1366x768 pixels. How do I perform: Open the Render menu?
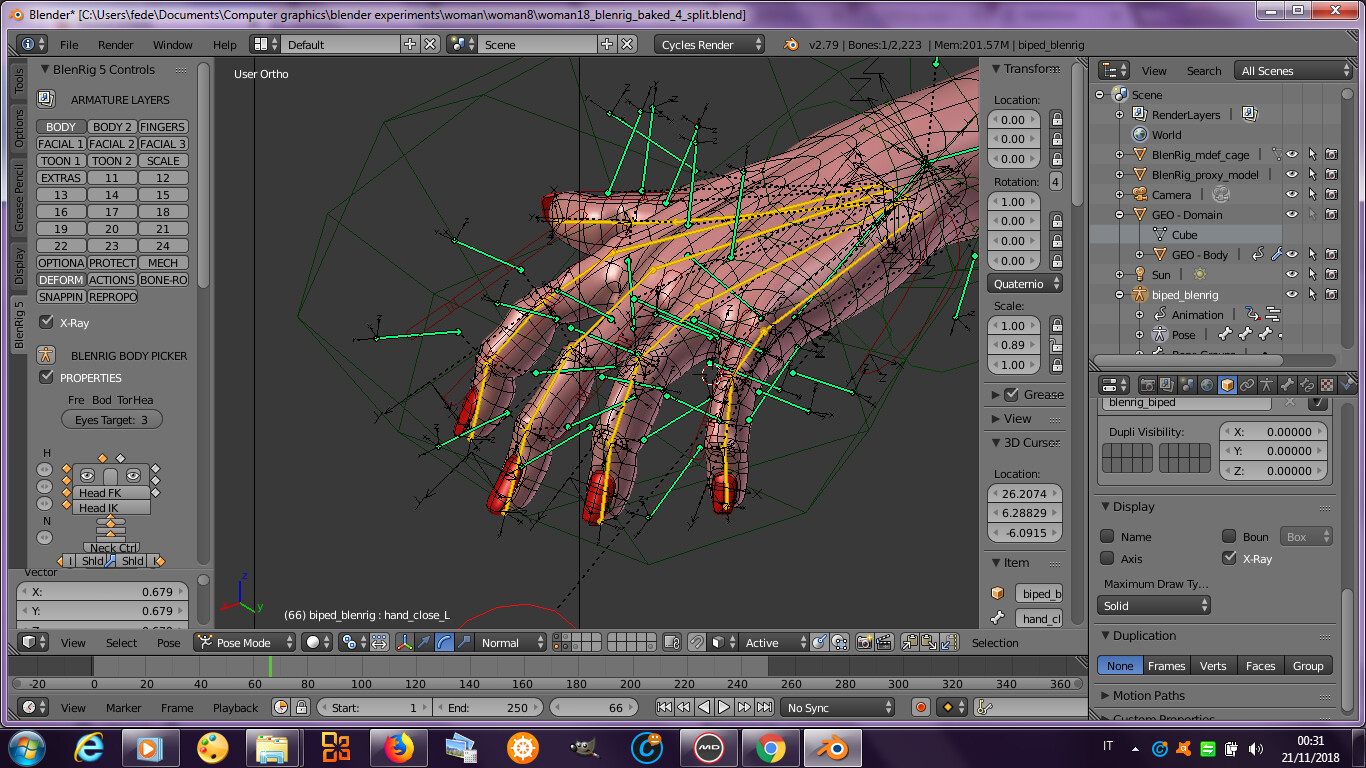pyautogui.click(x=116, y=45)
